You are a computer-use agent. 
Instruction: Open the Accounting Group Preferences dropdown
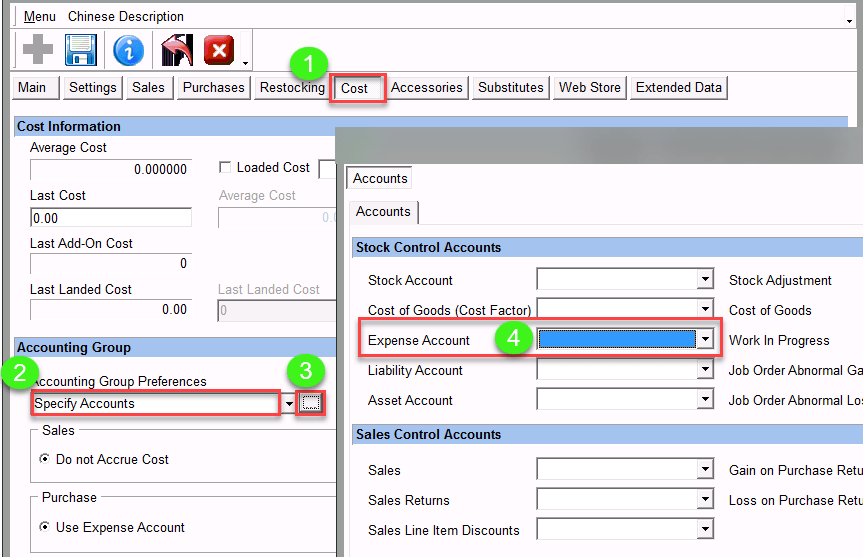coord(289,404)
